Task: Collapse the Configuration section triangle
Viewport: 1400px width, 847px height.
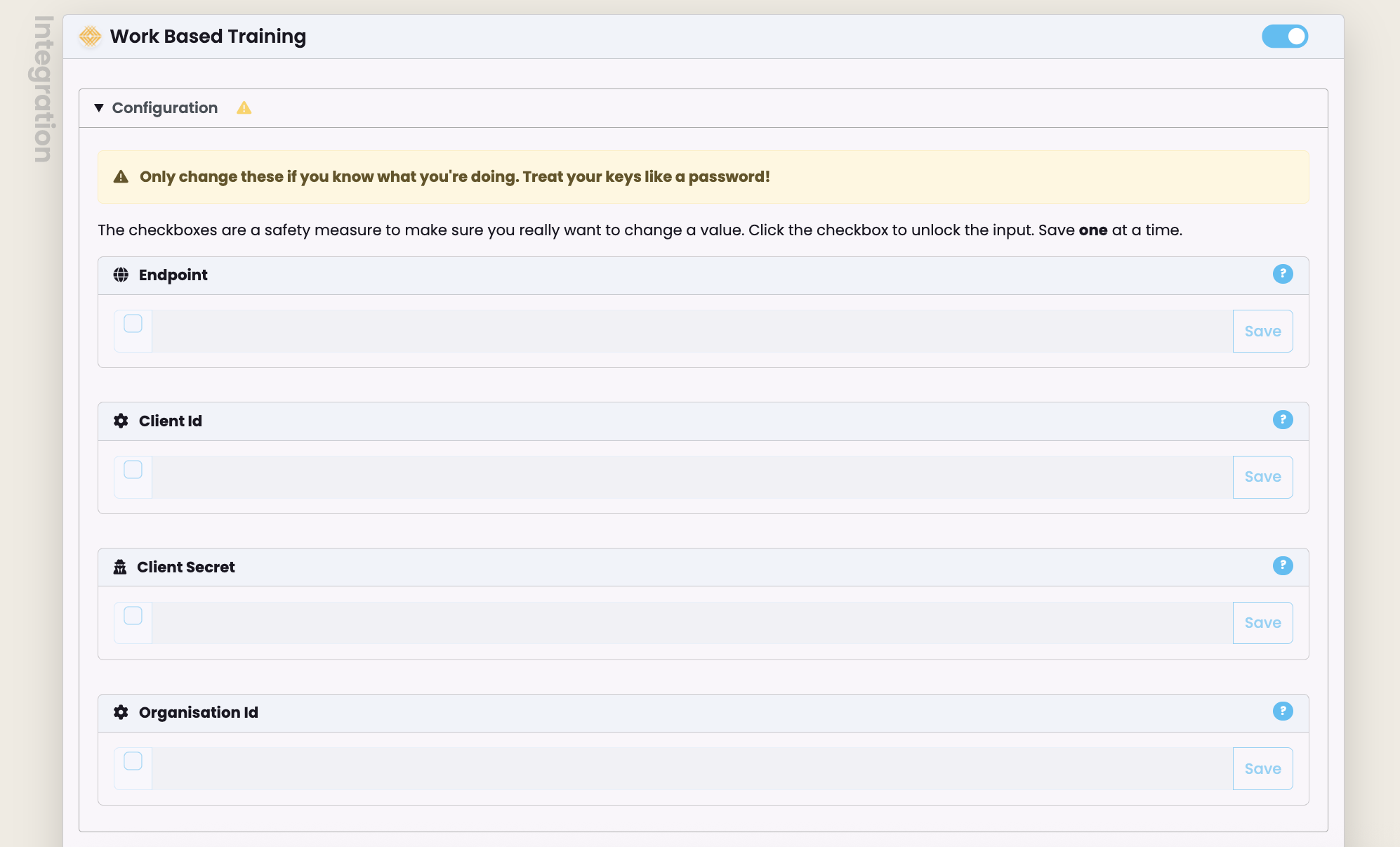Action: tap(99, 108)
